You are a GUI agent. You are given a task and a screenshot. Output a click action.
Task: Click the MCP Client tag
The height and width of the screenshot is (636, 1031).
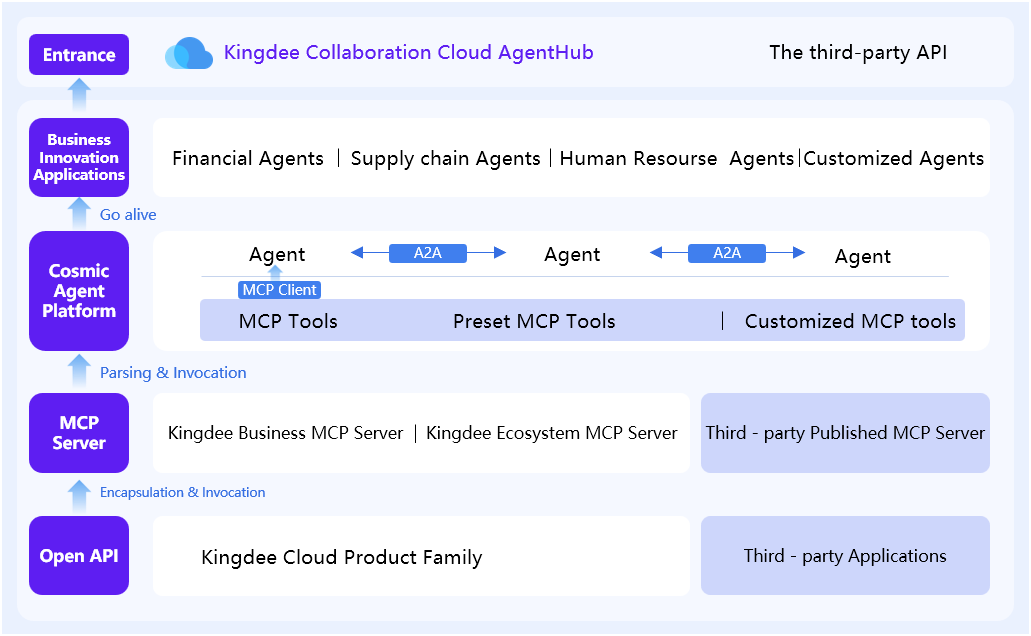click(x=280, y=290)
